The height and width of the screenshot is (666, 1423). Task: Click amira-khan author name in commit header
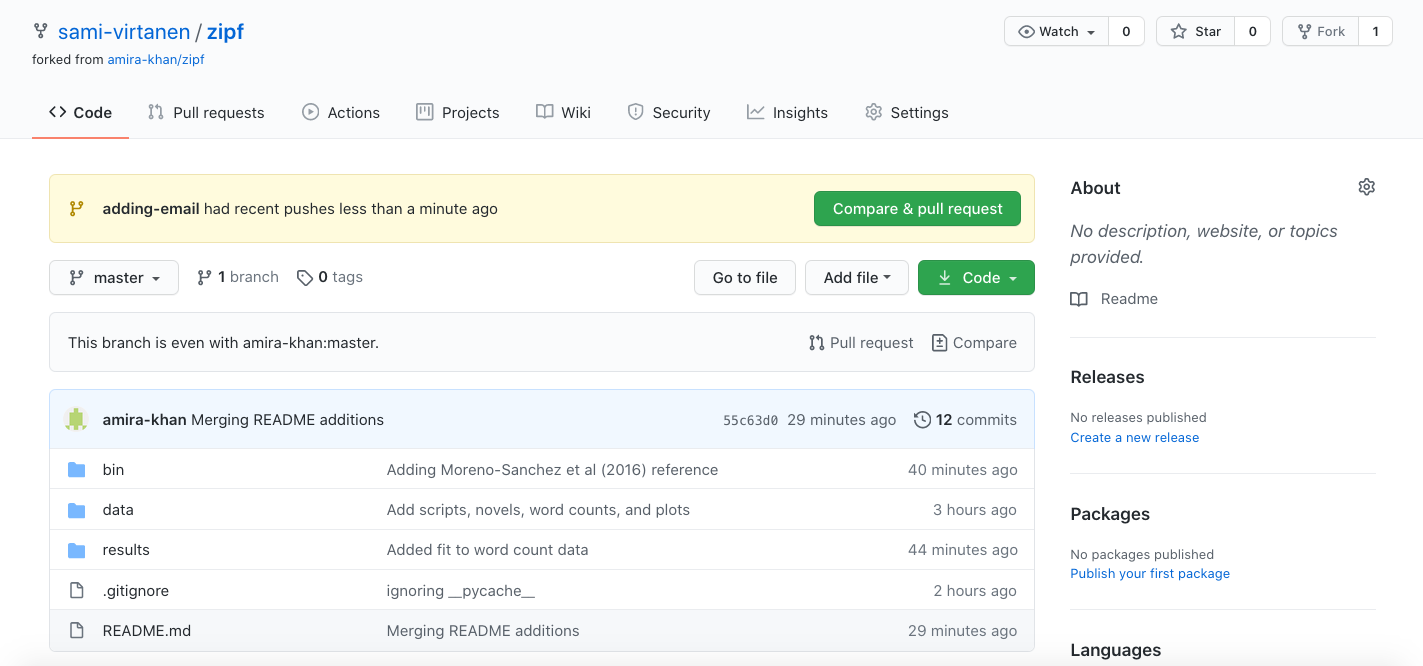tap(144, 420)
